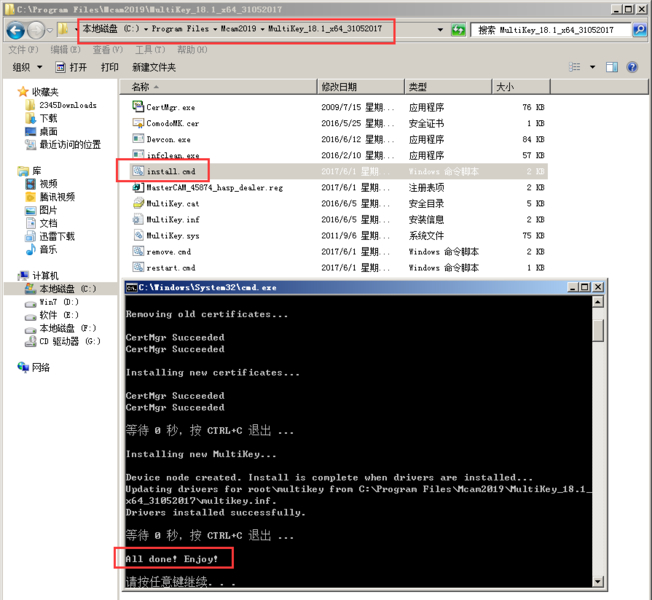Sort files by 修改日期 column header
Viewport: 652px width, 600px height.
(339, 87)
